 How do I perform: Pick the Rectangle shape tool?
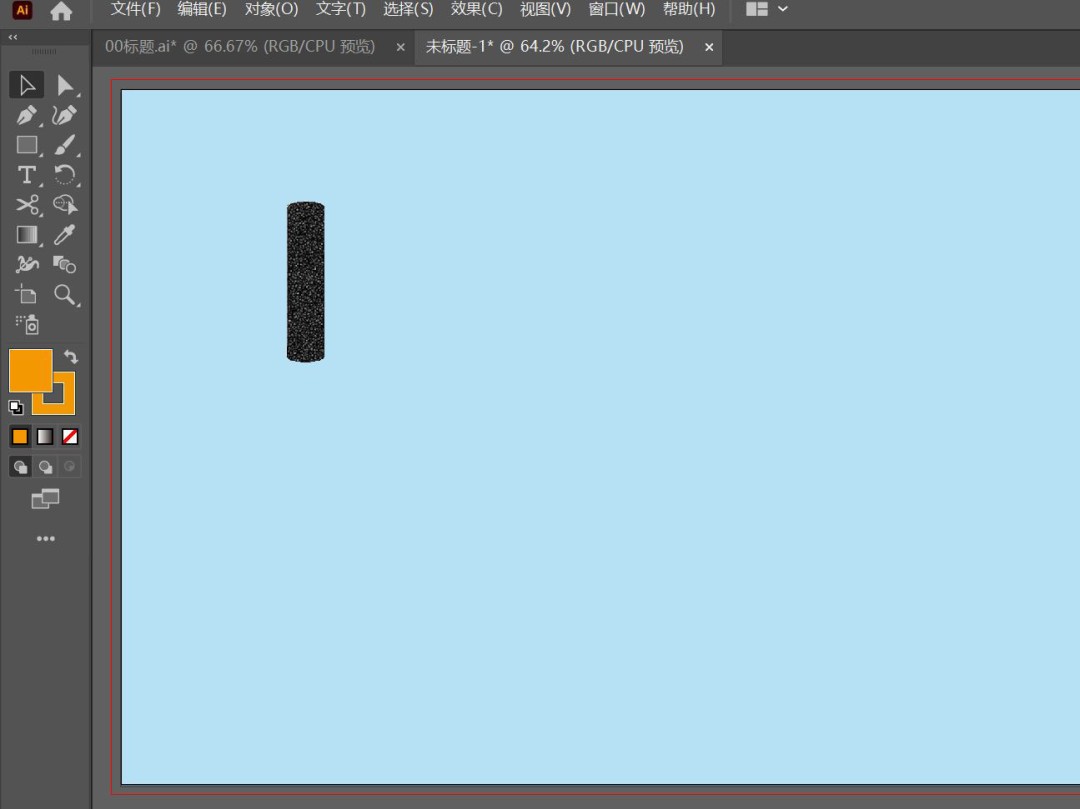click(x=27, y=145)
